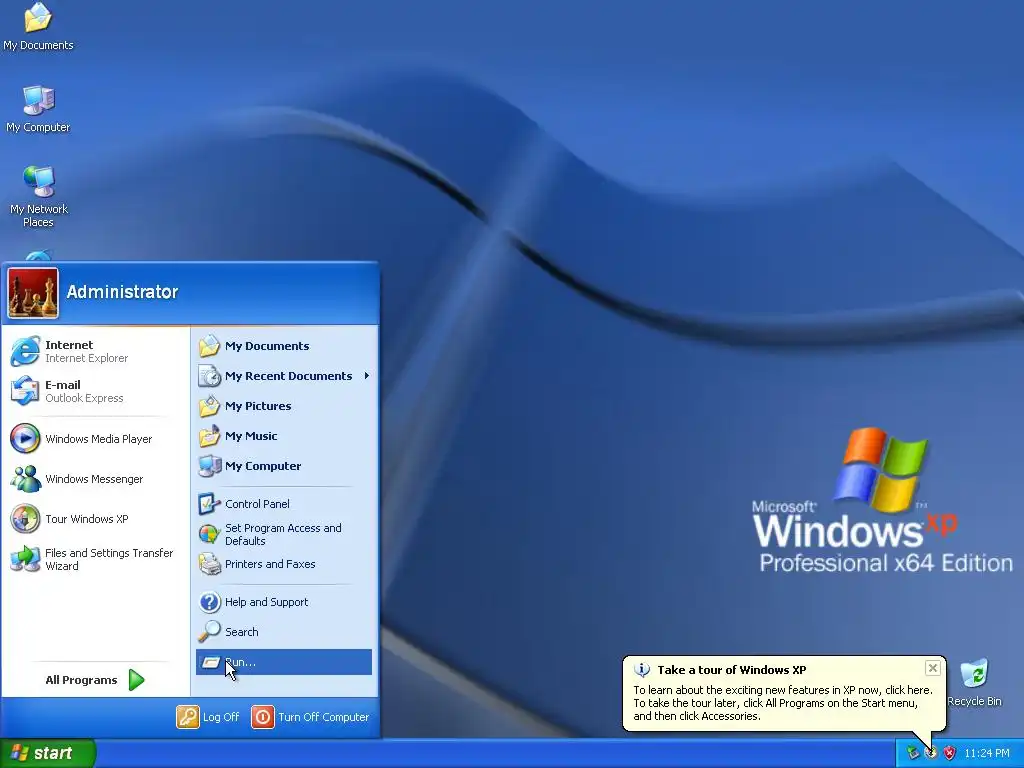1024x768 pixels.
Task: Click the Administrator user name text
Action: pos(122,292)
